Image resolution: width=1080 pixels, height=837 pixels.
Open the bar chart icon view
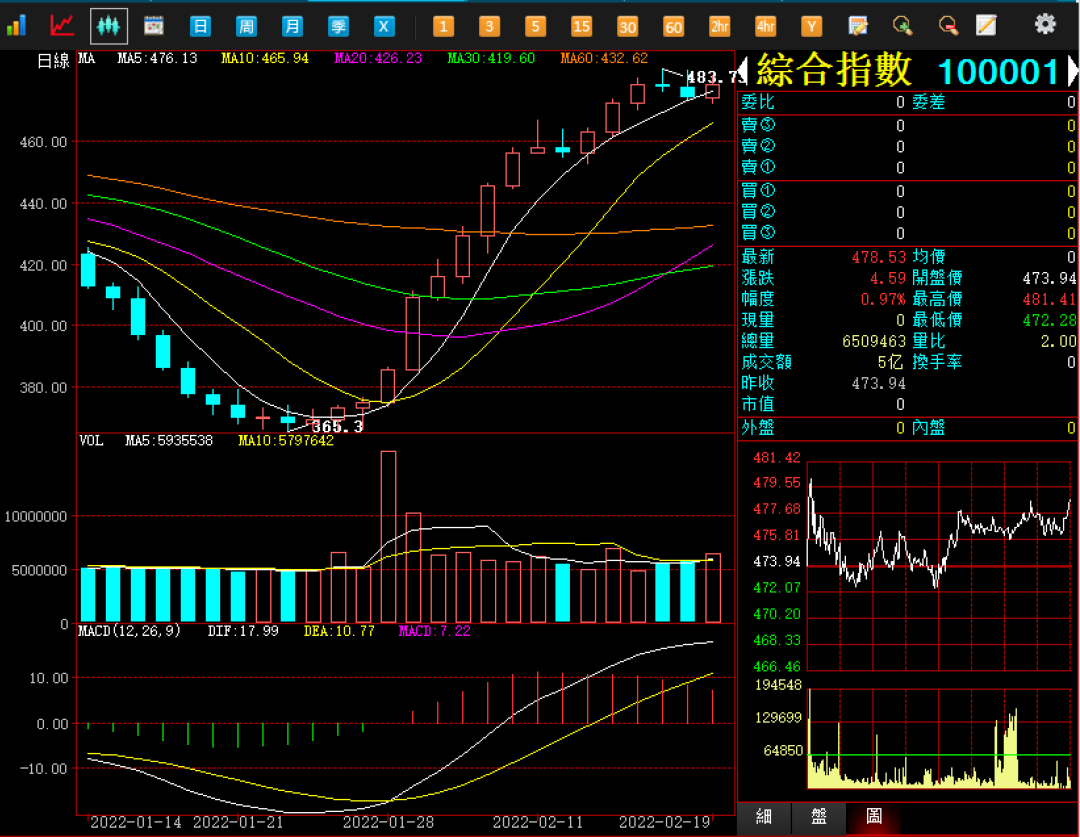click(16, 26)
